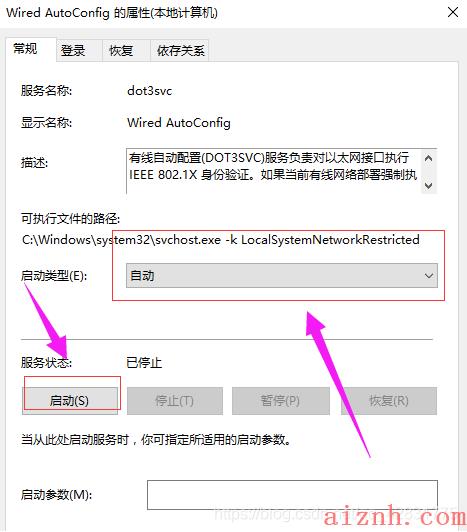The width and height of the screenshot is (467, 532).
Task: Click the Wired AutoConfig display name text
Action: click(179, 122)
